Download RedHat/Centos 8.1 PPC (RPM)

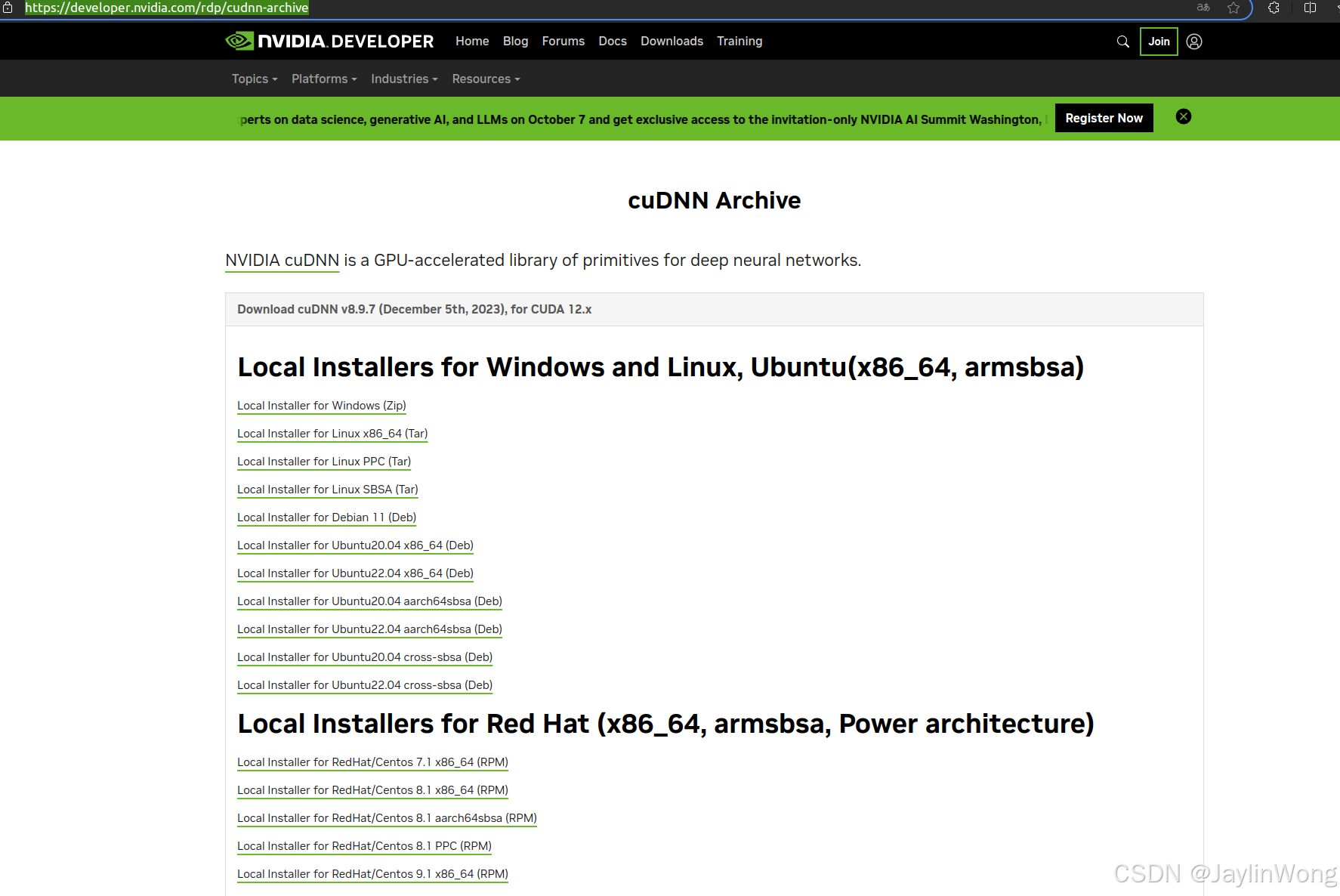tap(364, 846)
